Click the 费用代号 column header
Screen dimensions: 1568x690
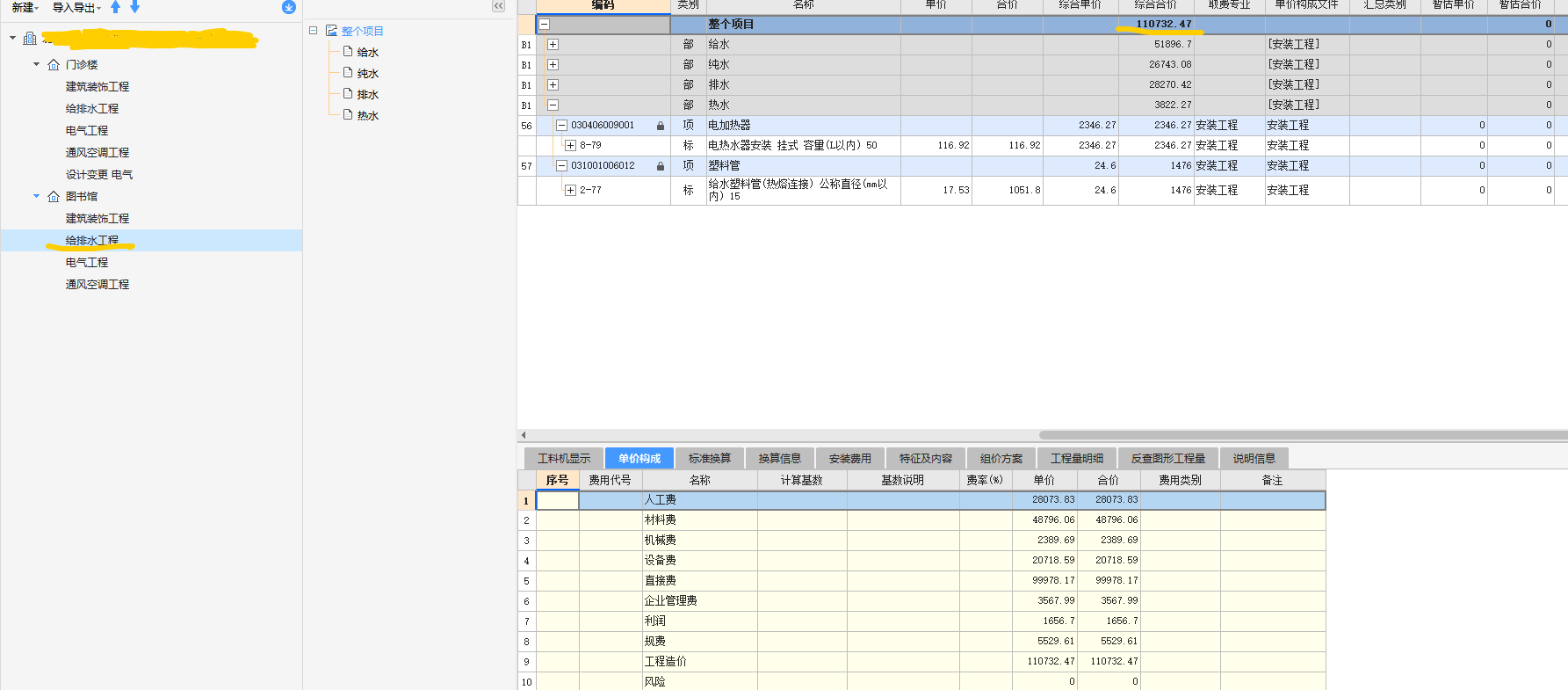611,481
